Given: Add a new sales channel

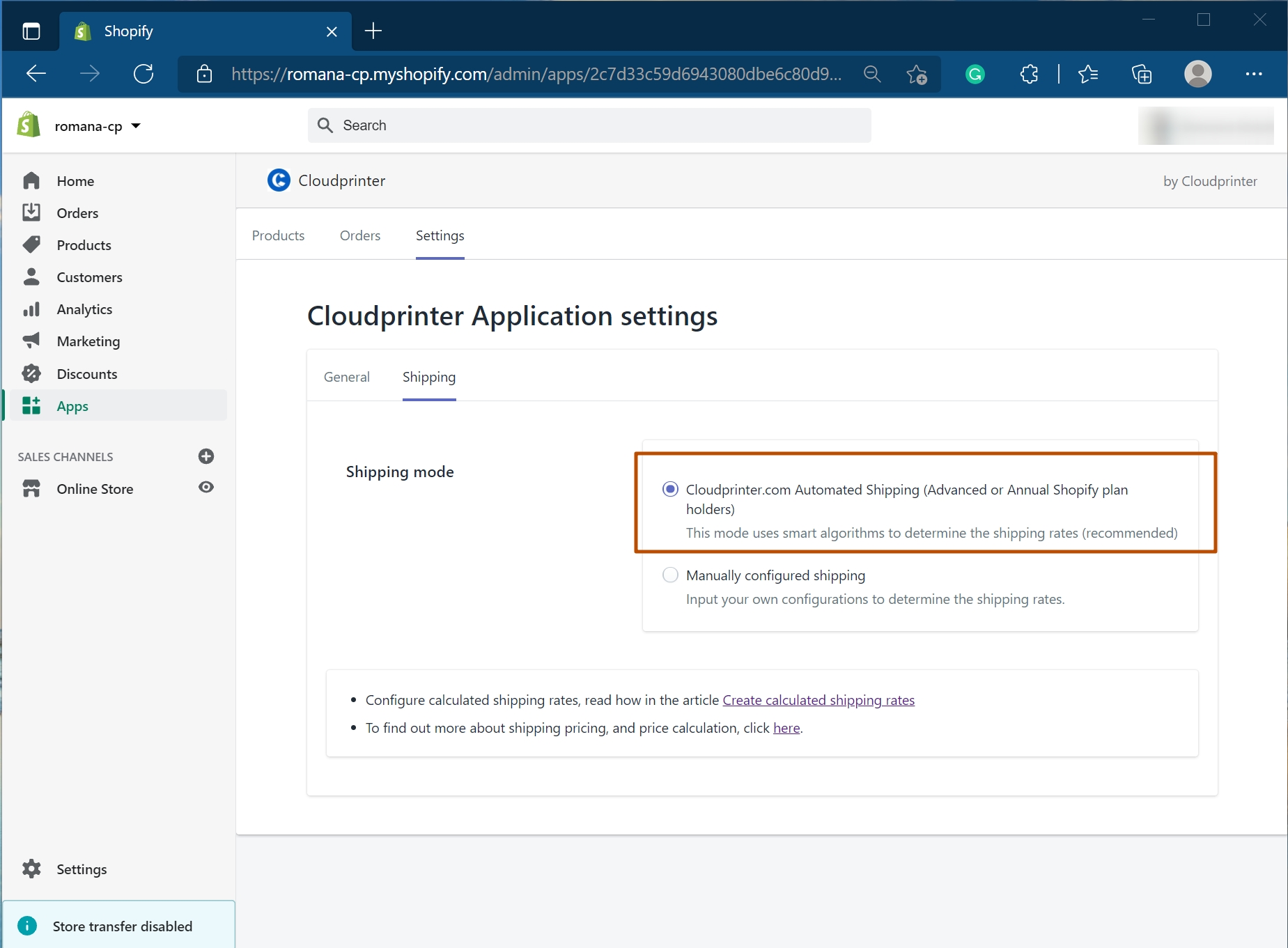Looking at the screenshot, I should tap(206, 456).
